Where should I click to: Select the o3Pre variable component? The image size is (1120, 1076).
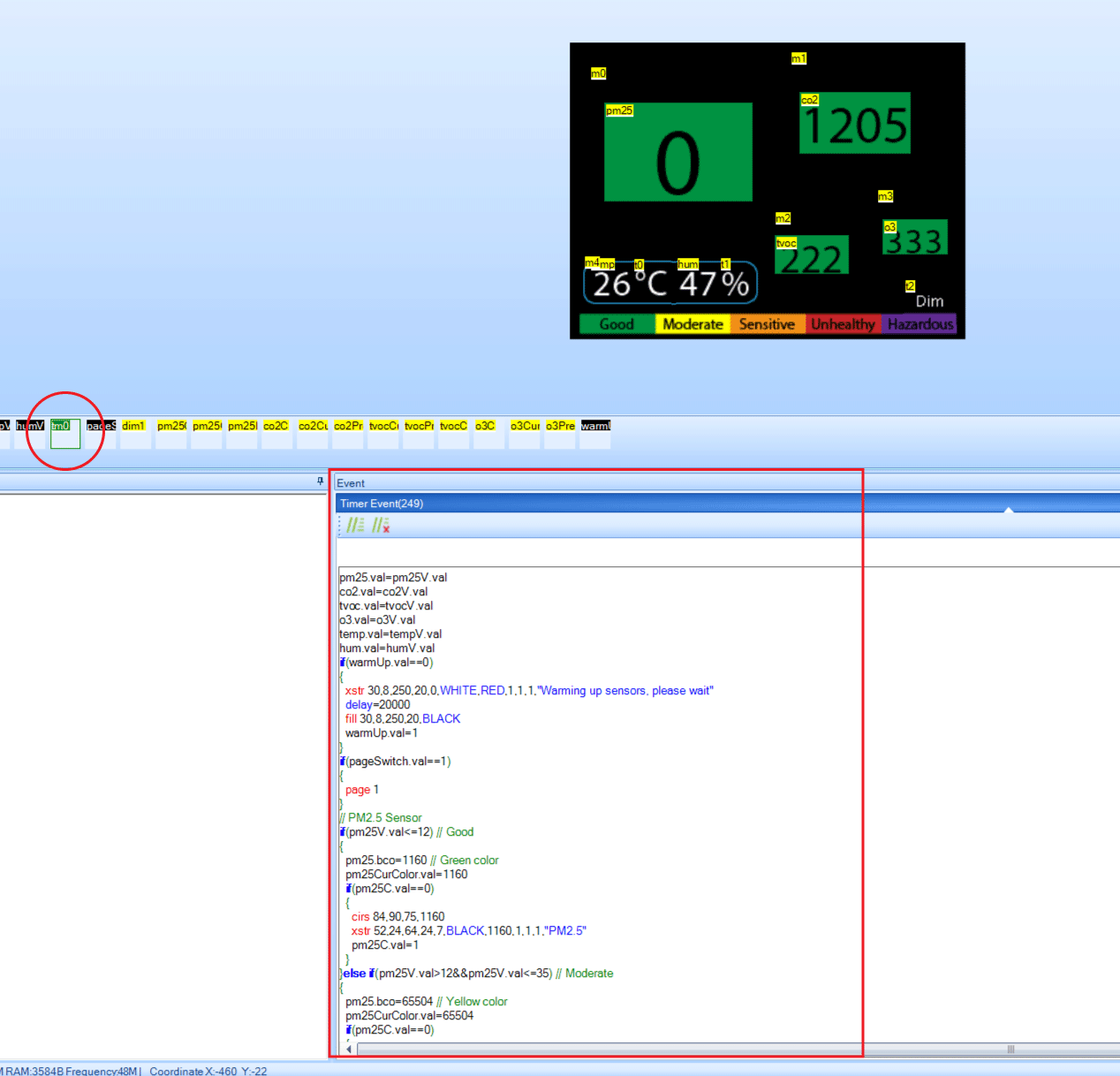pos(558,431)
